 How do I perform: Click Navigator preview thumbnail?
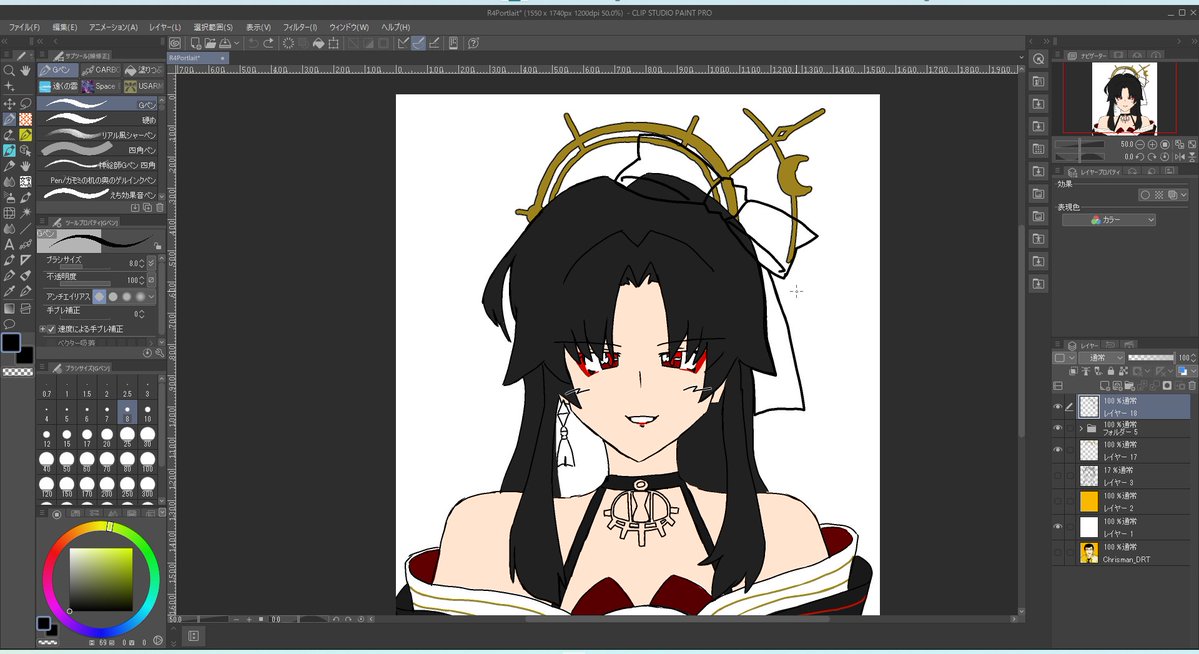click(x=1124, y=98)
